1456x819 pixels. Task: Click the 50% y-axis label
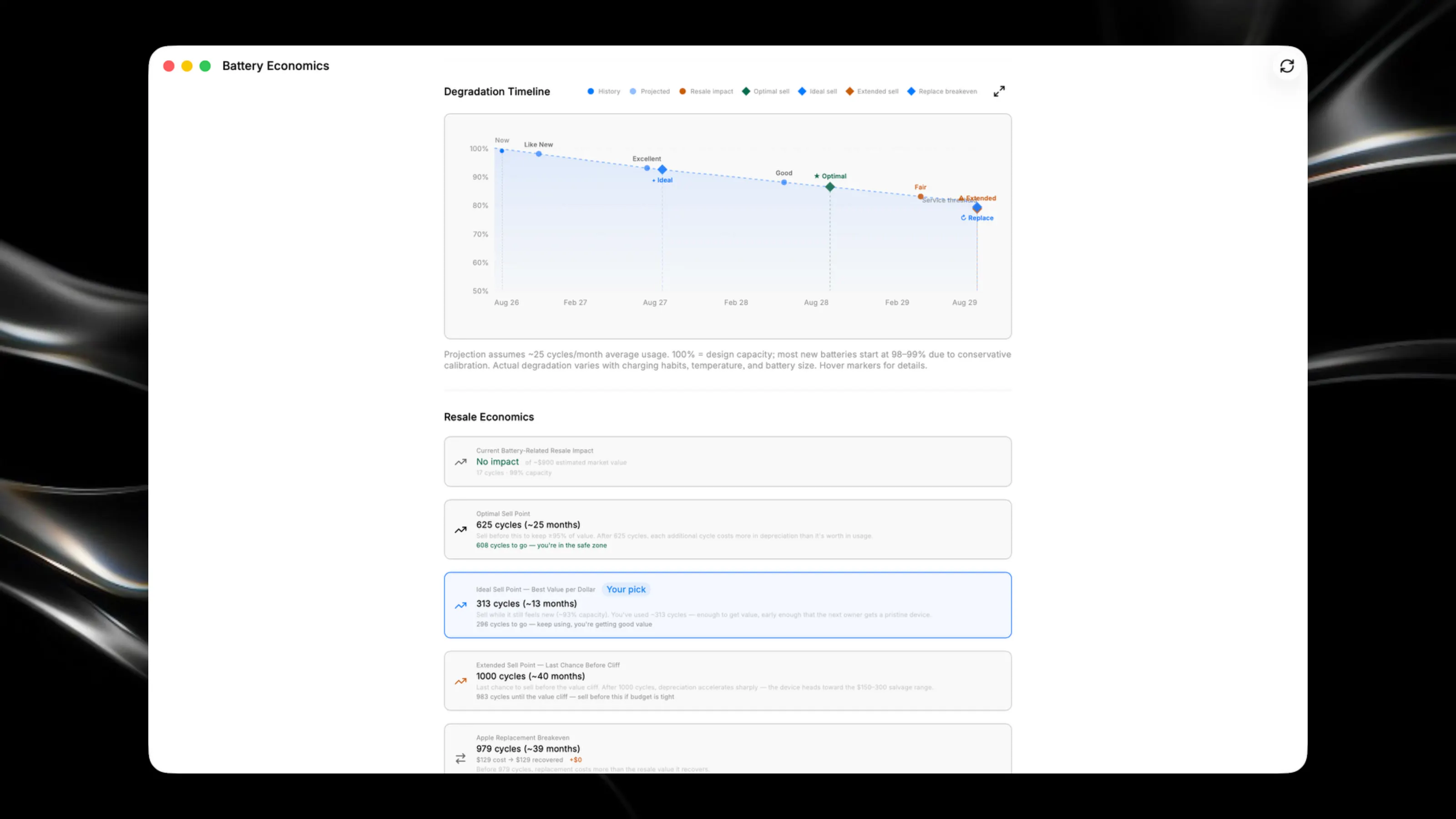480,291
